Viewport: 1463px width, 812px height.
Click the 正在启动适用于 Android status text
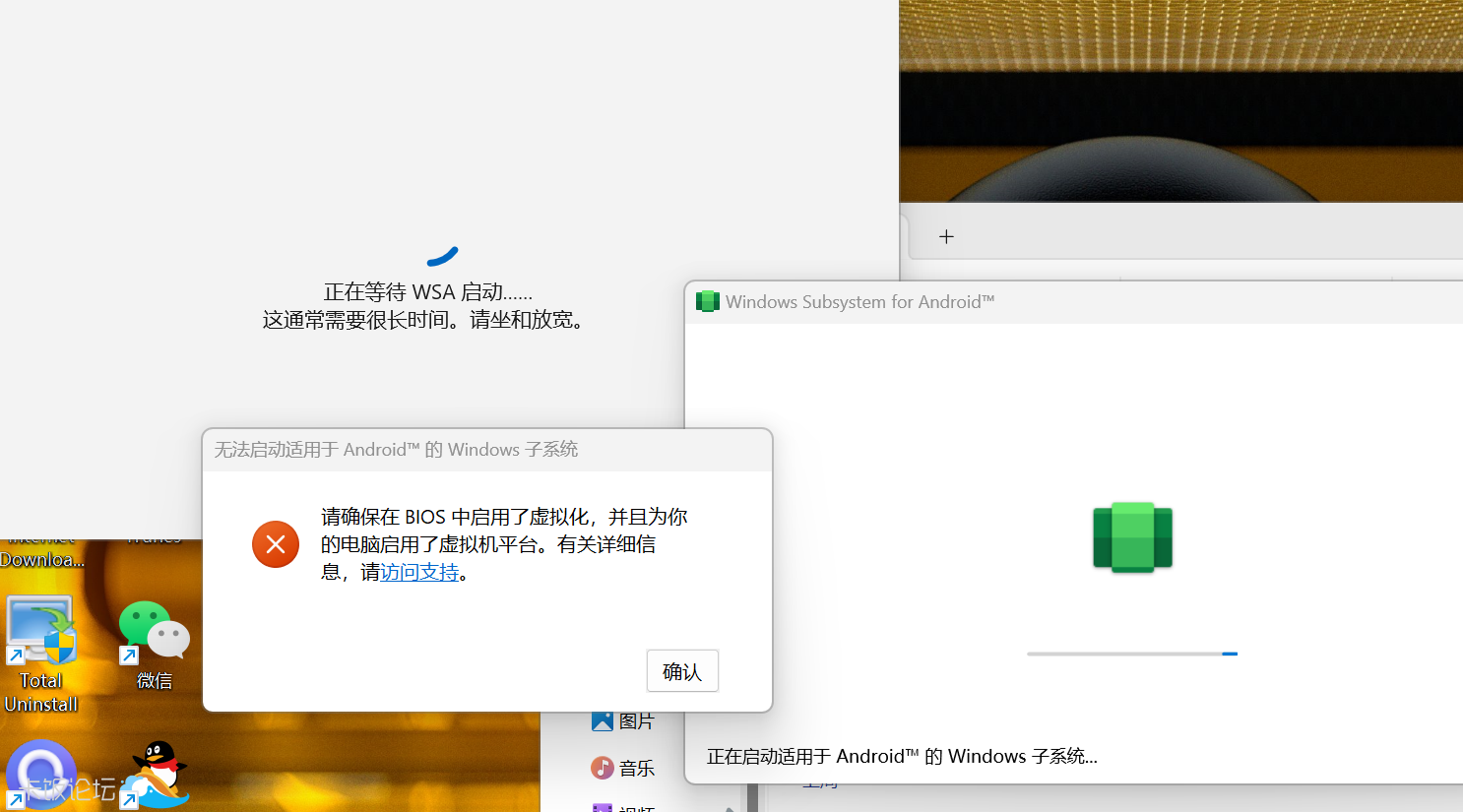coord(902,756)
